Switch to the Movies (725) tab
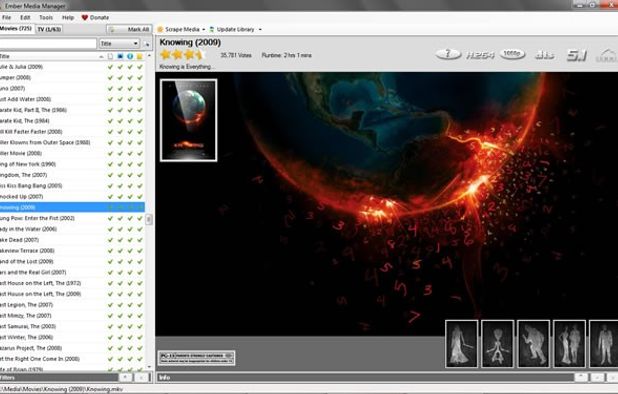This screenshot has height=394, width=618. (x=16, y=29)
